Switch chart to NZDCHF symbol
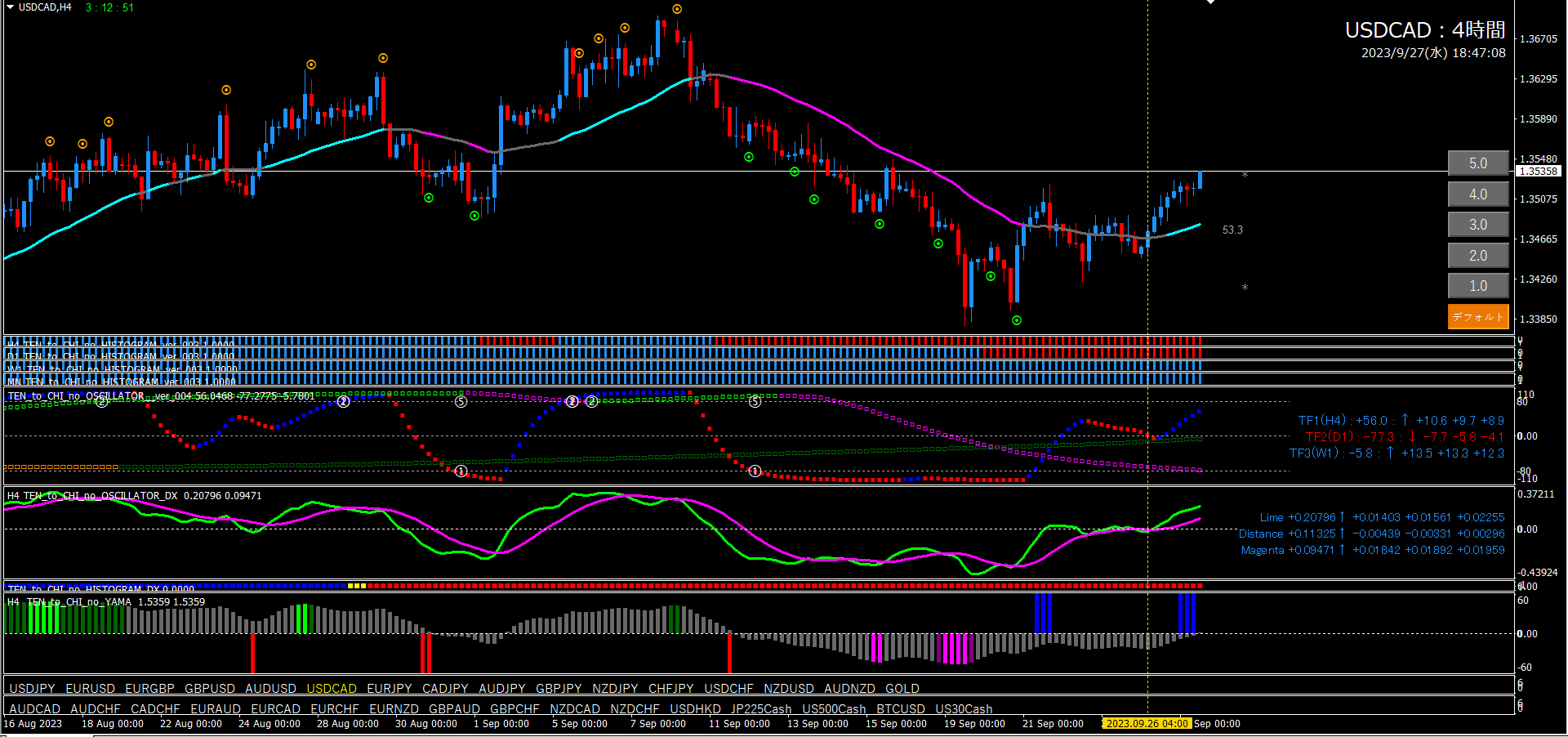This screenshot has height=737, width=1568. point(635,709)
